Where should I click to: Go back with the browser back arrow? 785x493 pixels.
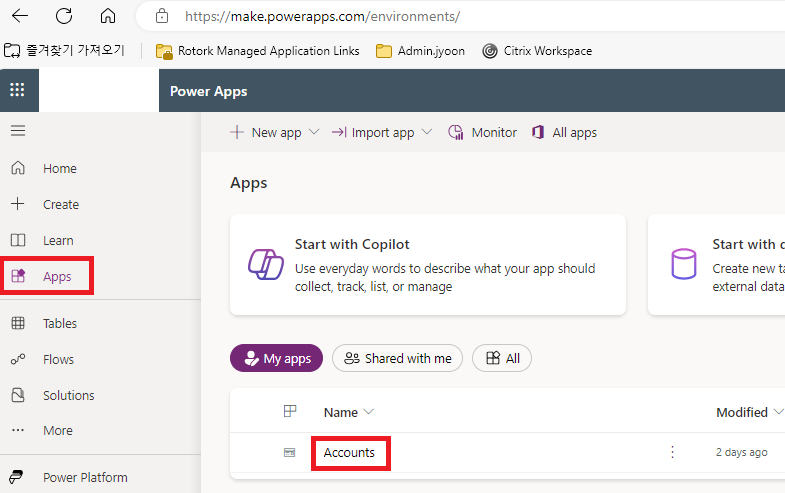coord(20,16)
